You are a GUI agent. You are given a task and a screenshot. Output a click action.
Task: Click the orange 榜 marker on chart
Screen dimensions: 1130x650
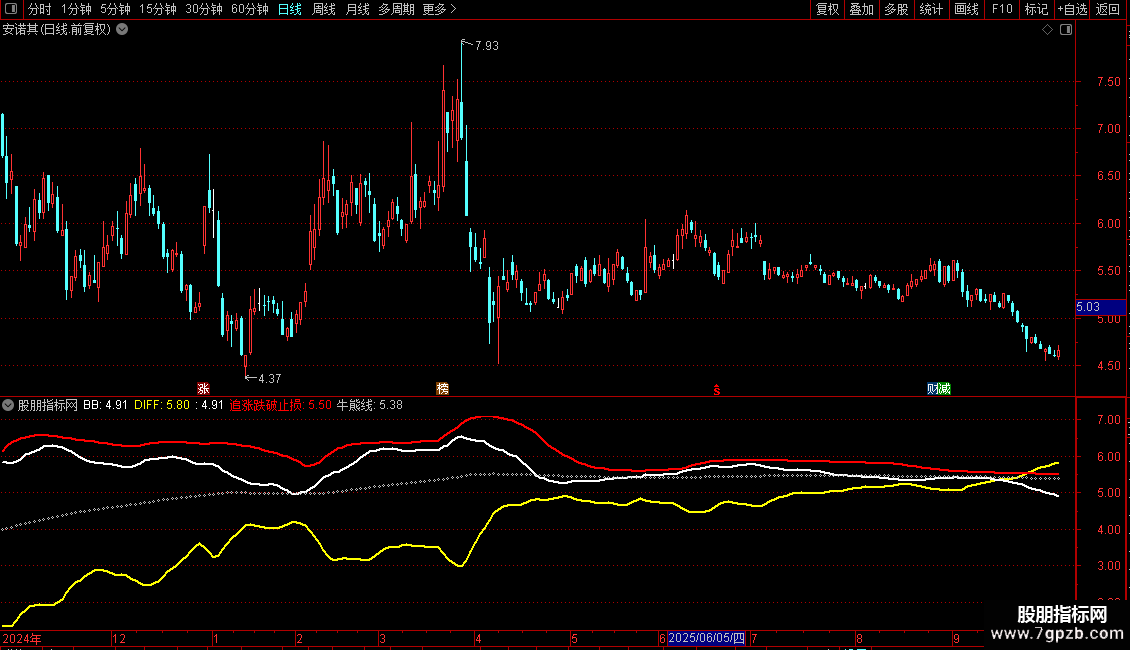point(442,388)
